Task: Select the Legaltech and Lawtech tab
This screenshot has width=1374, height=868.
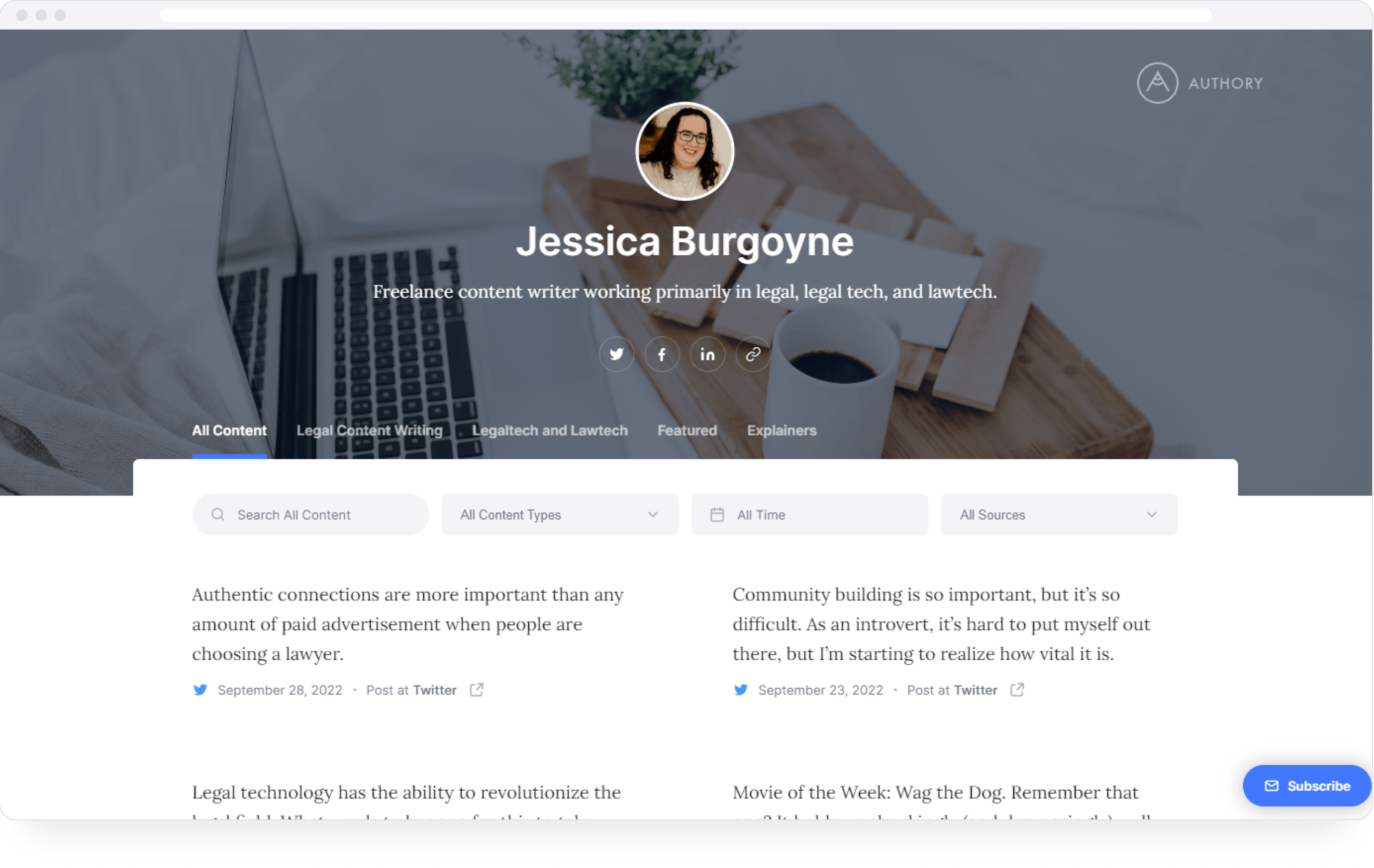Action: (550, 430)
